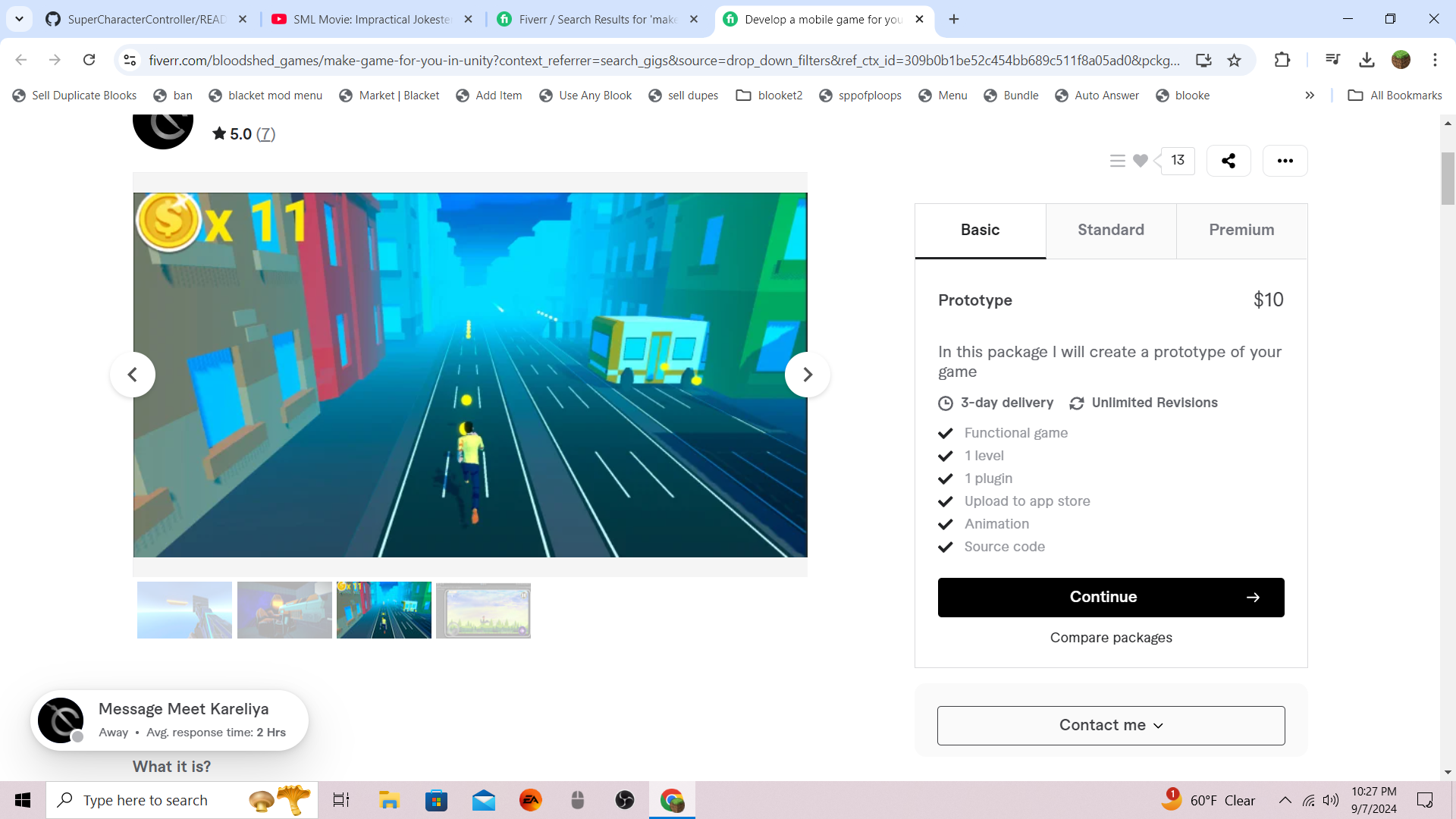Open the Compare packages link

tap(1110, 638)
